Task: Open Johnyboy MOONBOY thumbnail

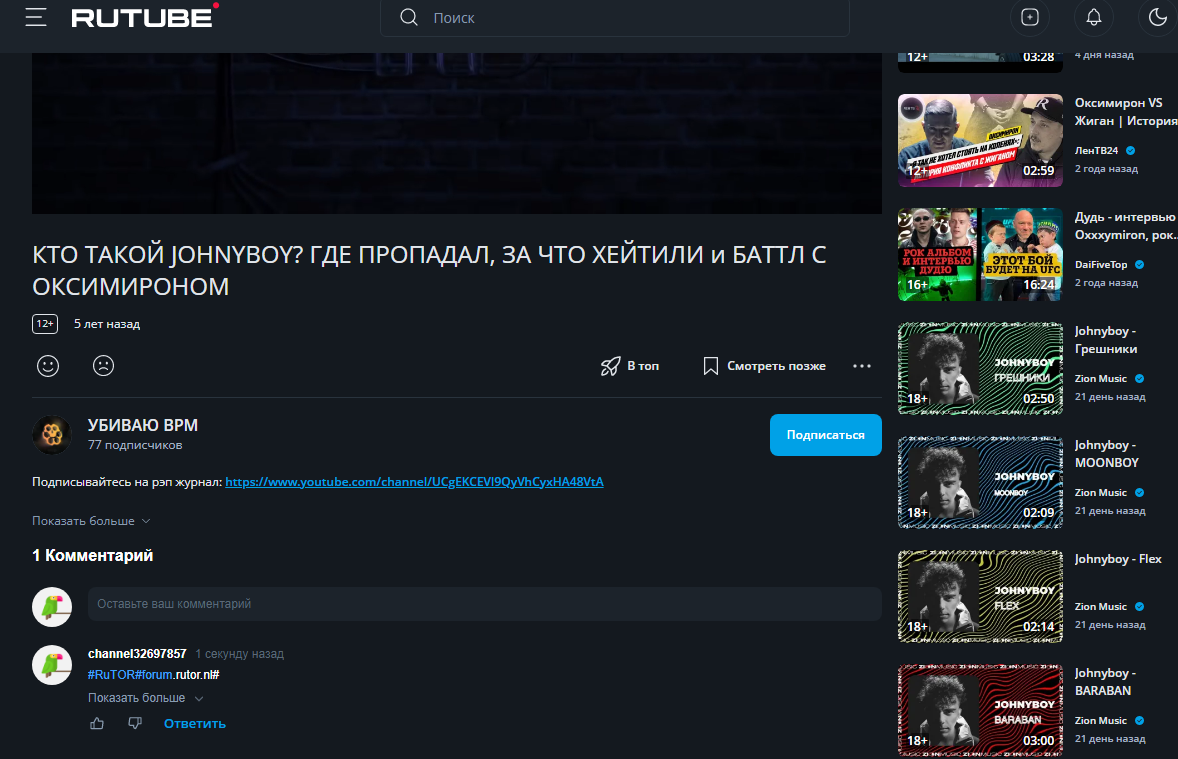Action: click(980, 483)
